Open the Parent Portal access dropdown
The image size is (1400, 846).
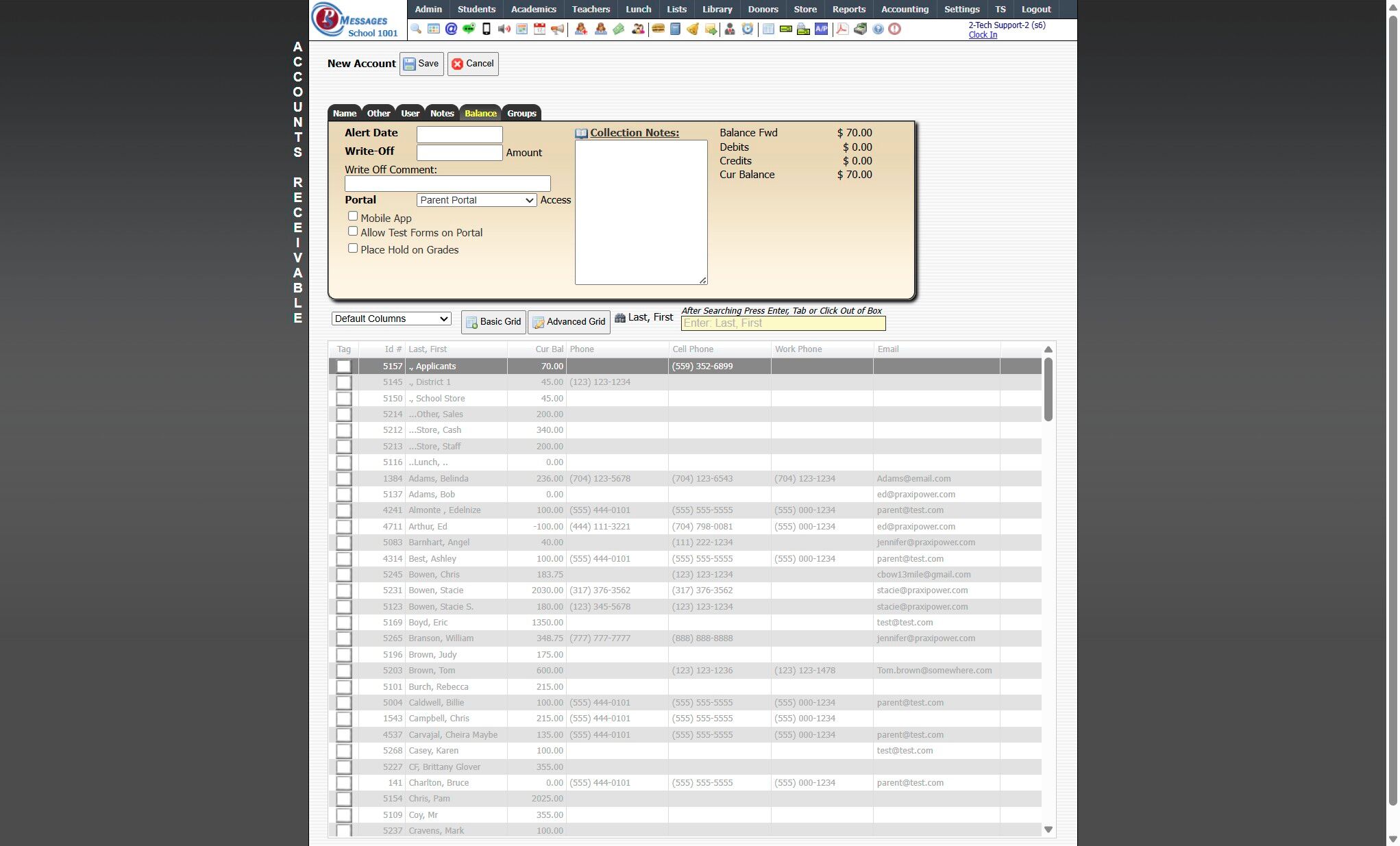coord(476,200)
